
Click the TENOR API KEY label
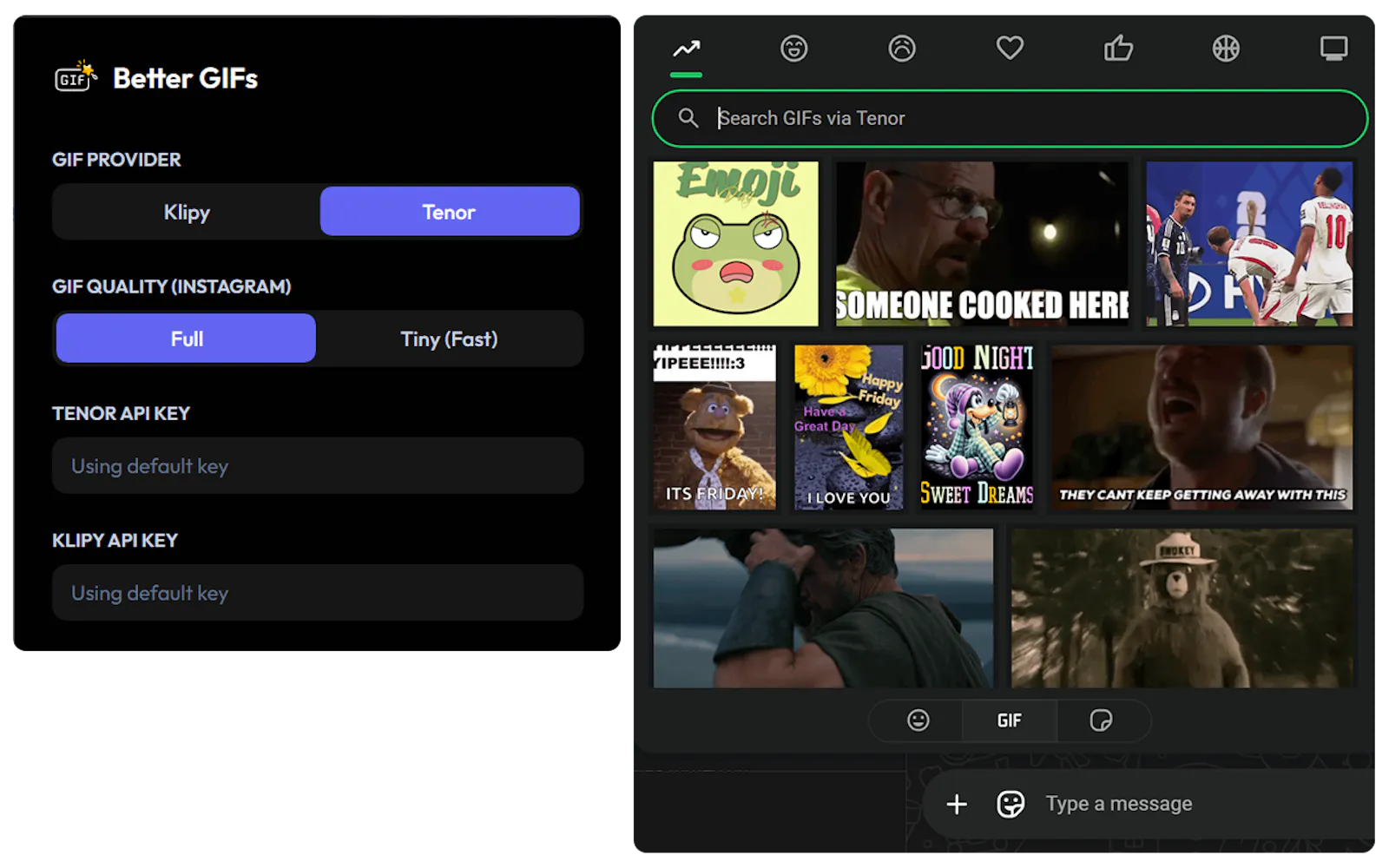tap(121, 413)
